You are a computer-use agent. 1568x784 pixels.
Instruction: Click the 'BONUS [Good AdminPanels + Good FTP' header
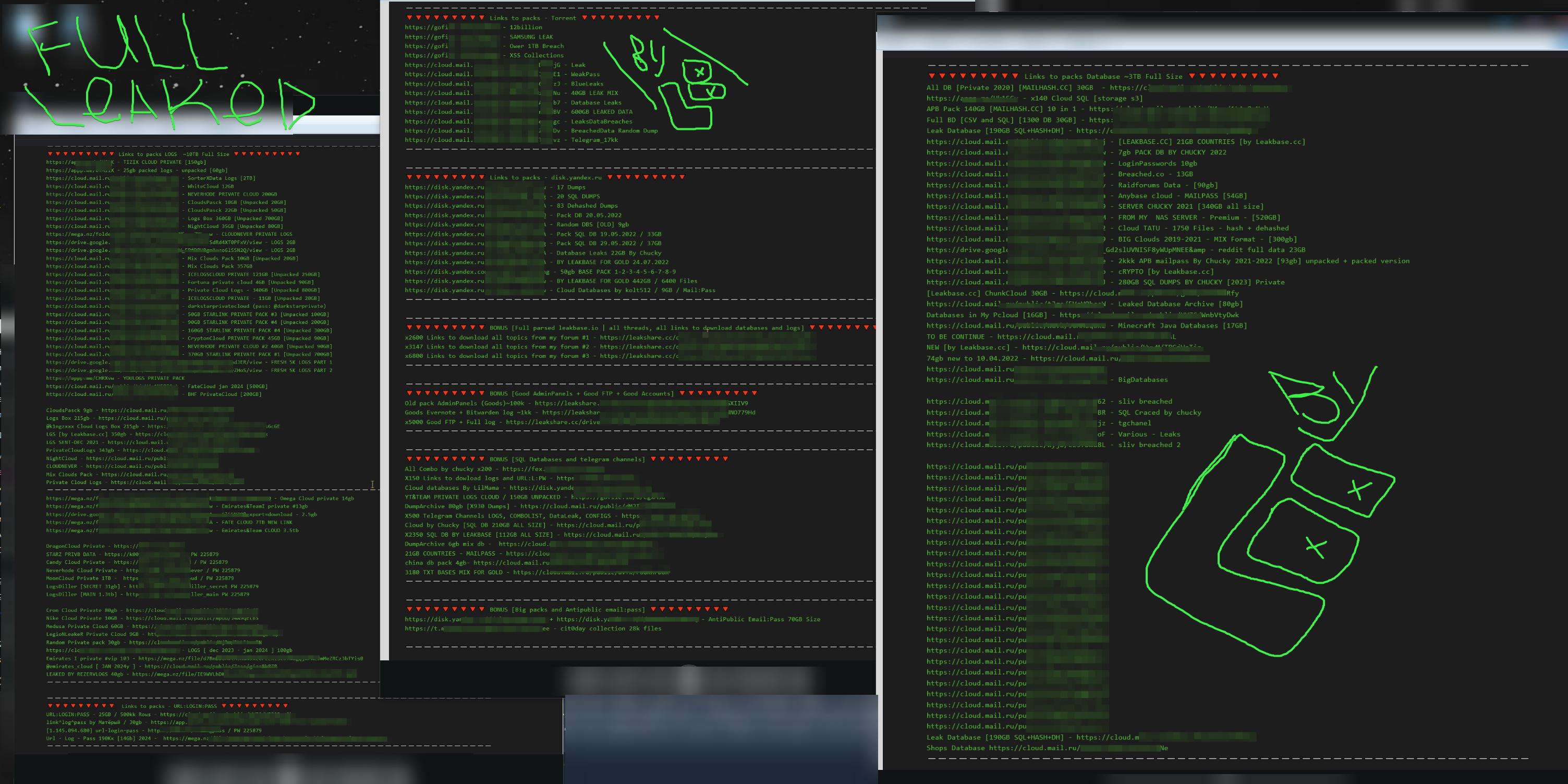(581, 393)
